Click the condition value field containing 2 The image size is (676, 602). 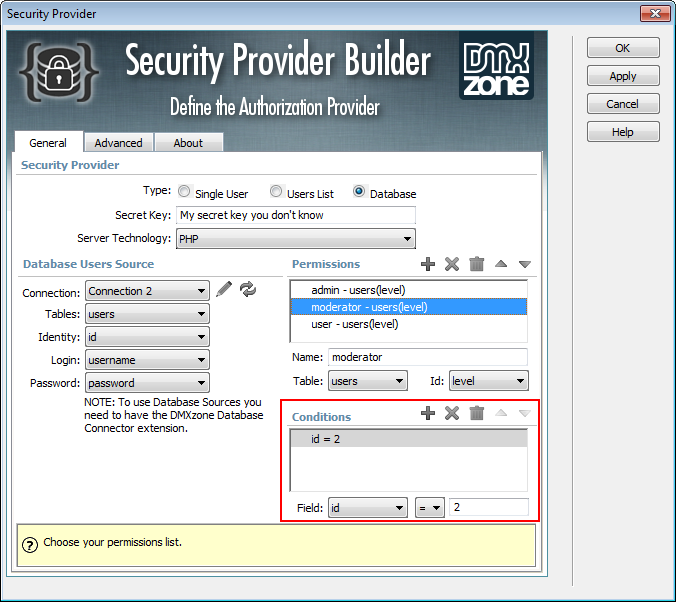[488, 507]
